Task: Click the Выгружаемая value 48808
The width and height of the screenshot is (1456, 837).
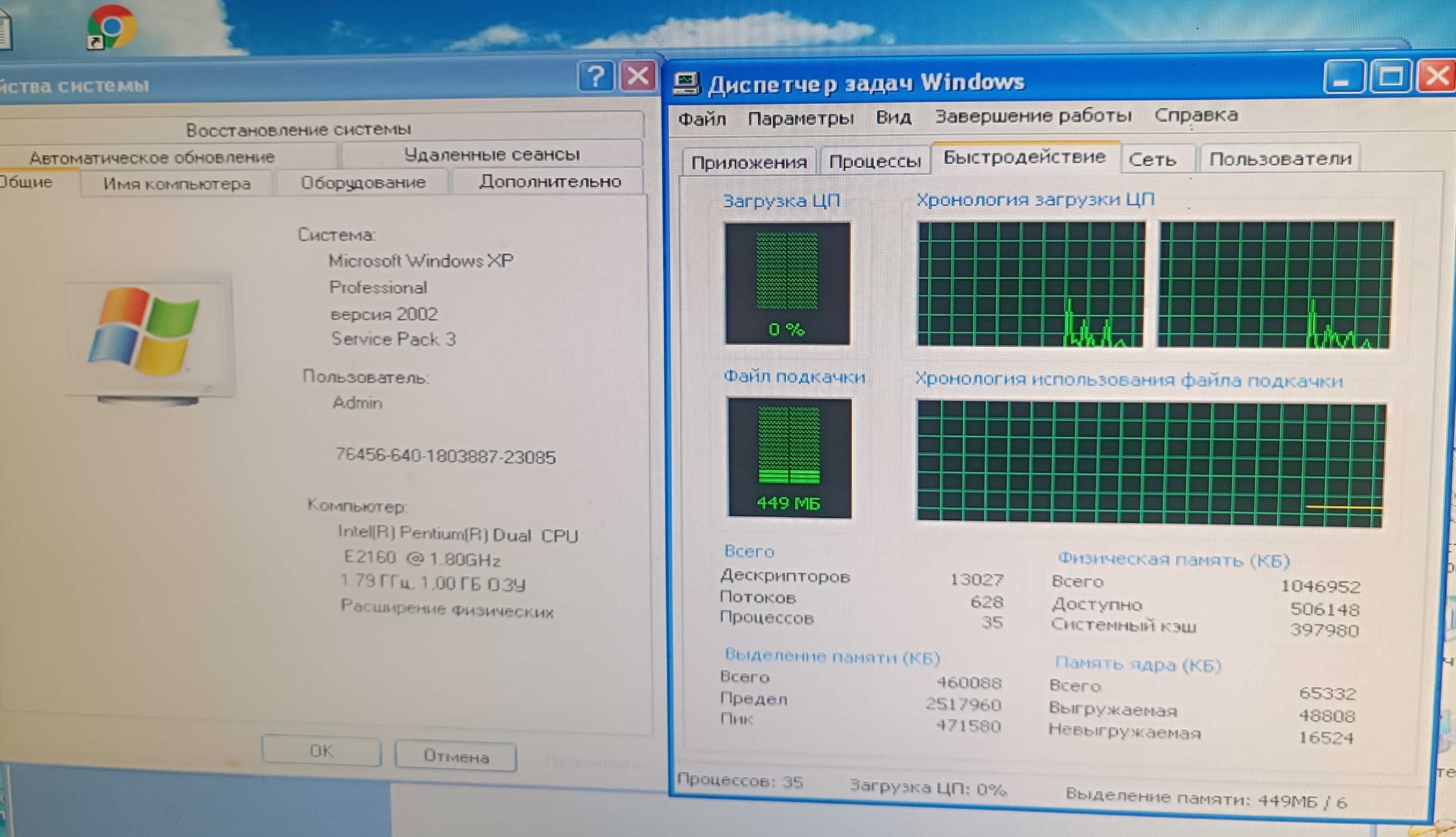Action: (1327, 716)
